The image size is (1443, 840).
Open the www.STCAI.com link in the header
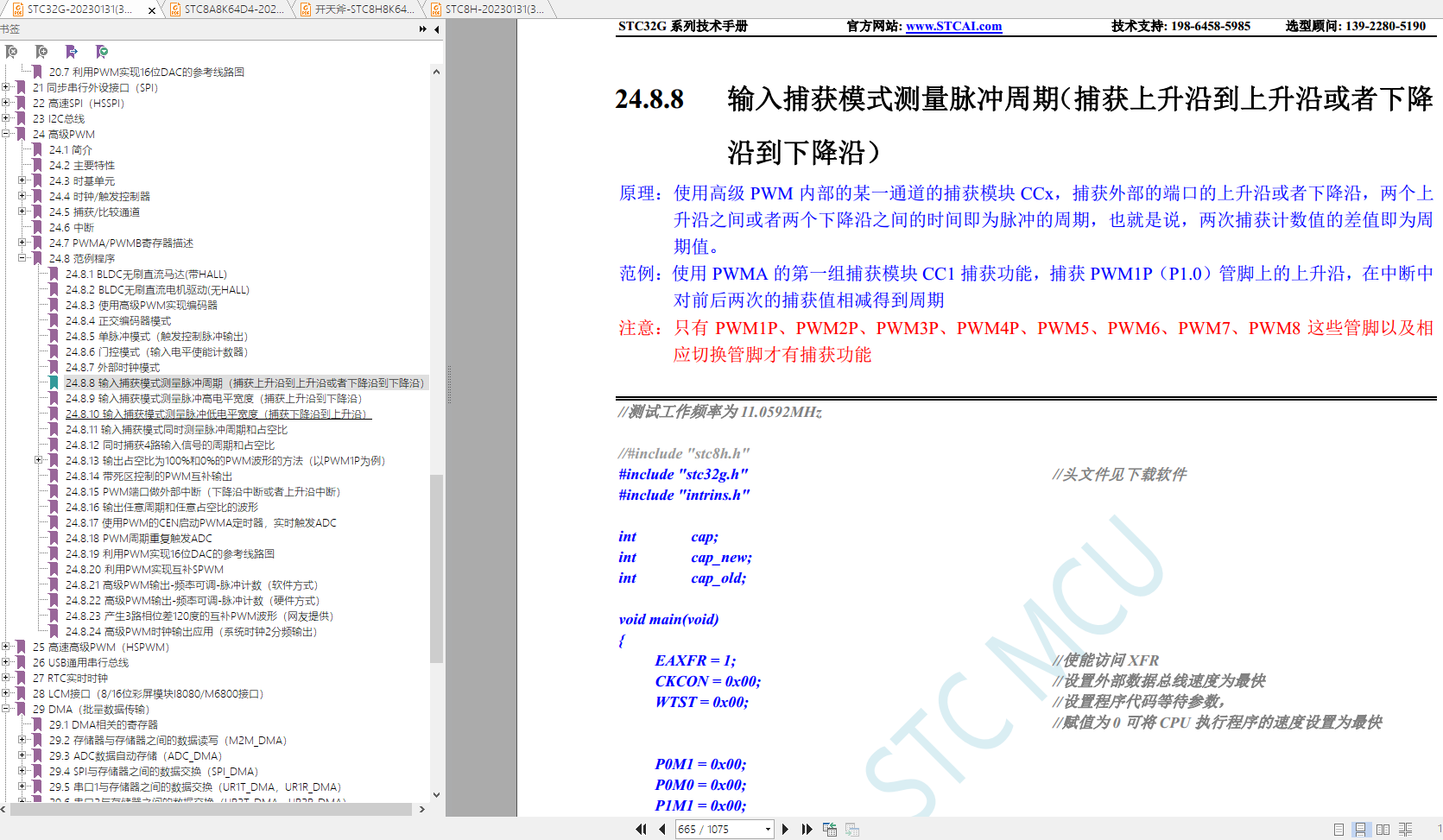tap(953, 26)
